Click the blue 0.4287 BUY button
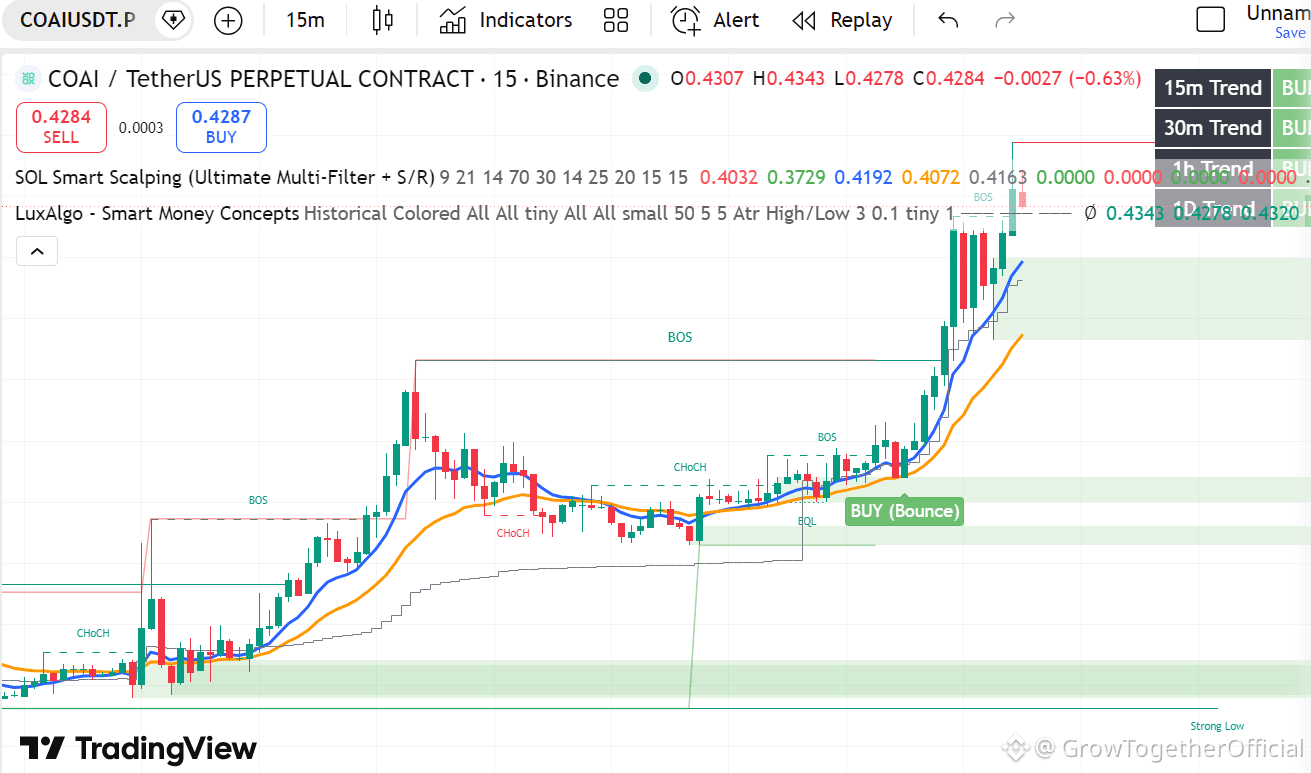 coord(221,127)
